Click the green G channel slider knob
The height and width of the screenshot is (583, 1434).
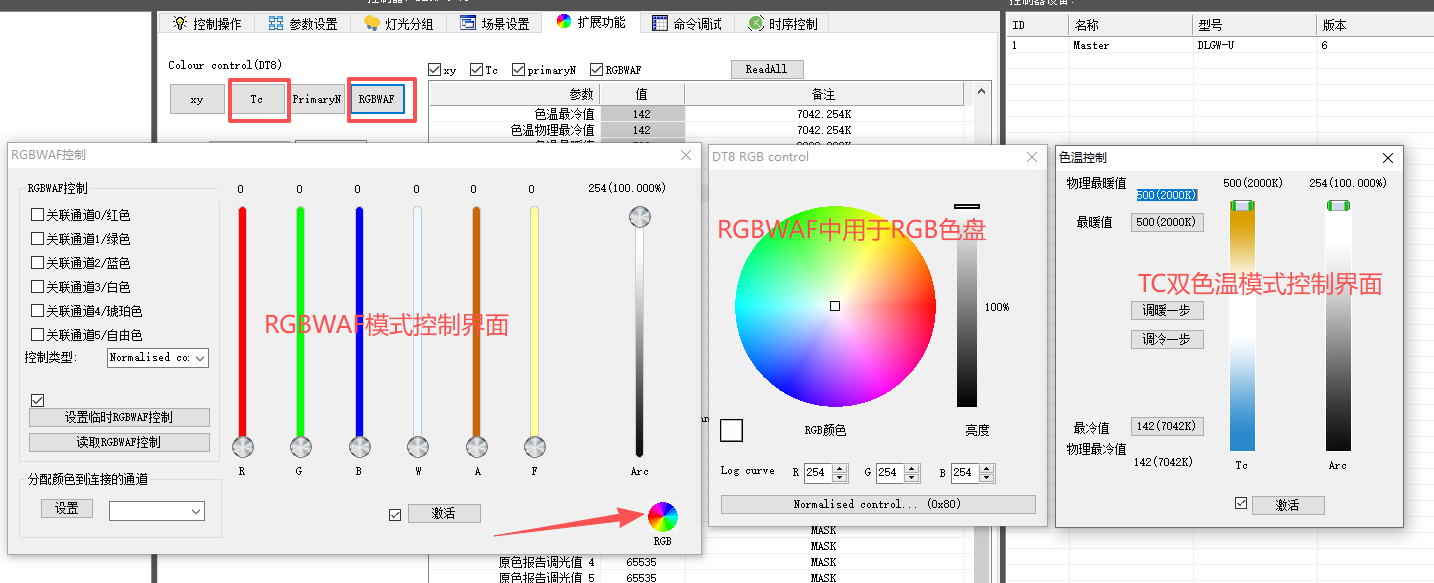(300, 446)
